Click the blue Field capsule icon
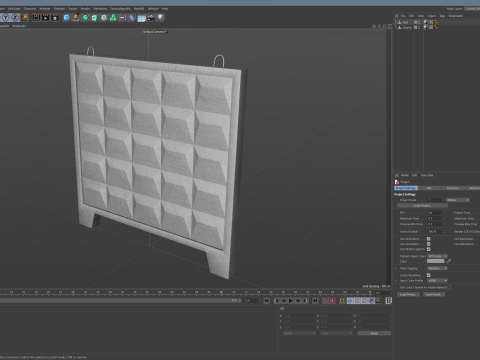Screen dimensions: 480x360 [132, 17]
